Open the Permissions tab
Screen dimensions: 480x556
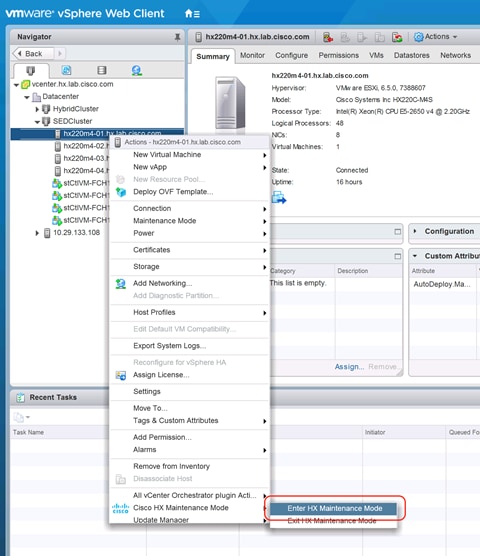coord(339,56)
